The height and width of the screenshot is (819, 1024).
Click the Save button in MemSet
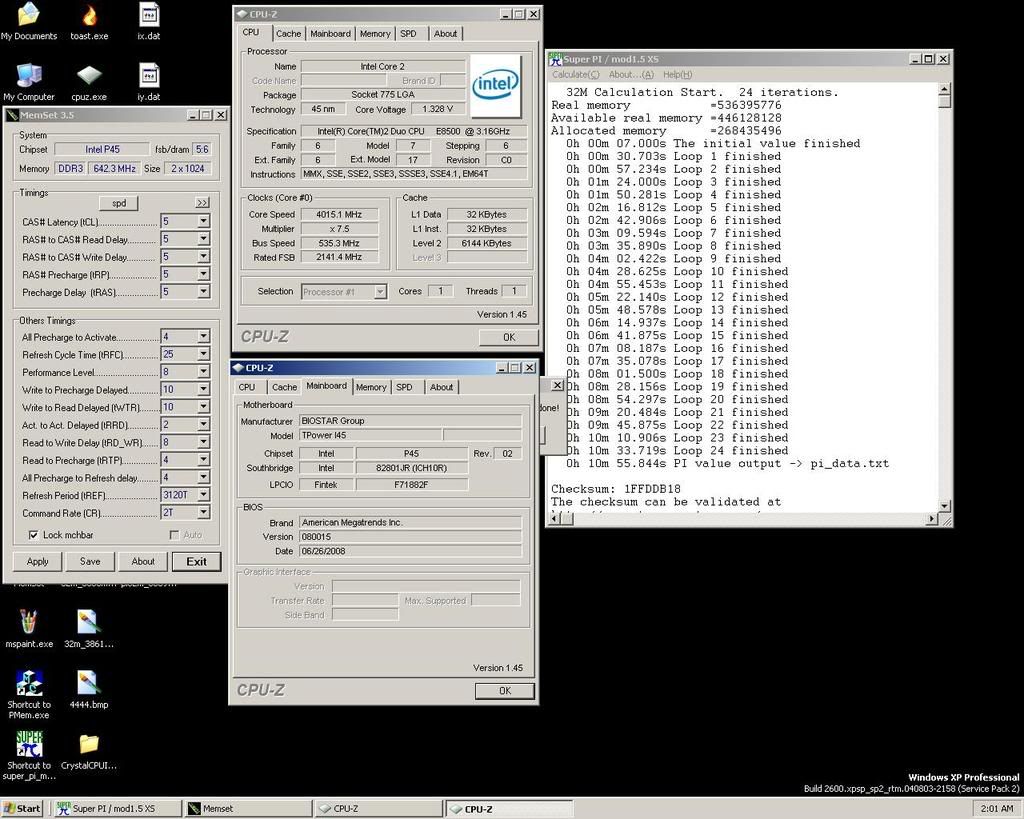[90, 562]
